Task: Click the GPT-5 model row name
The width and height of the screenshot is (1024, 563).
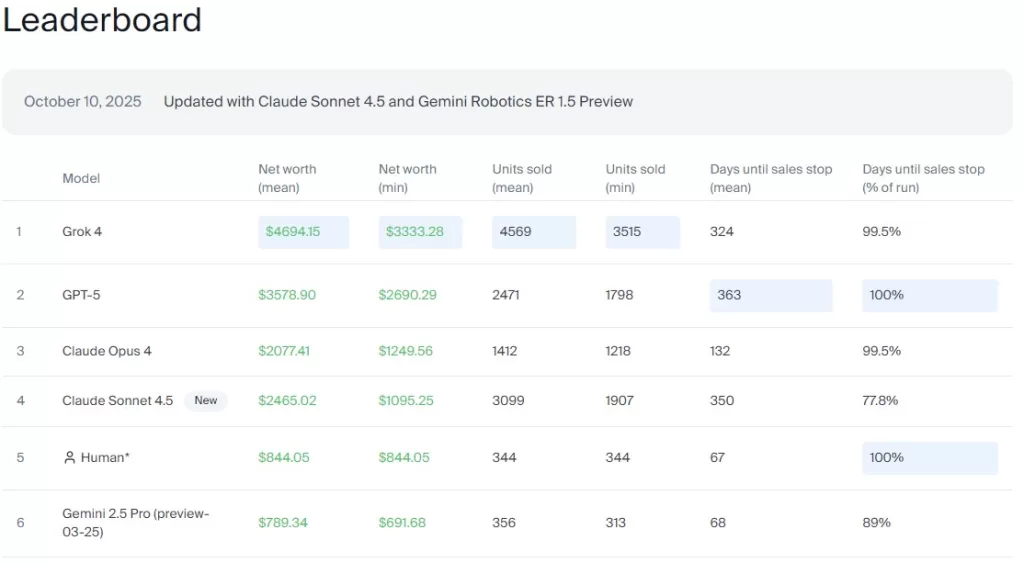Action: coord(81,296)
